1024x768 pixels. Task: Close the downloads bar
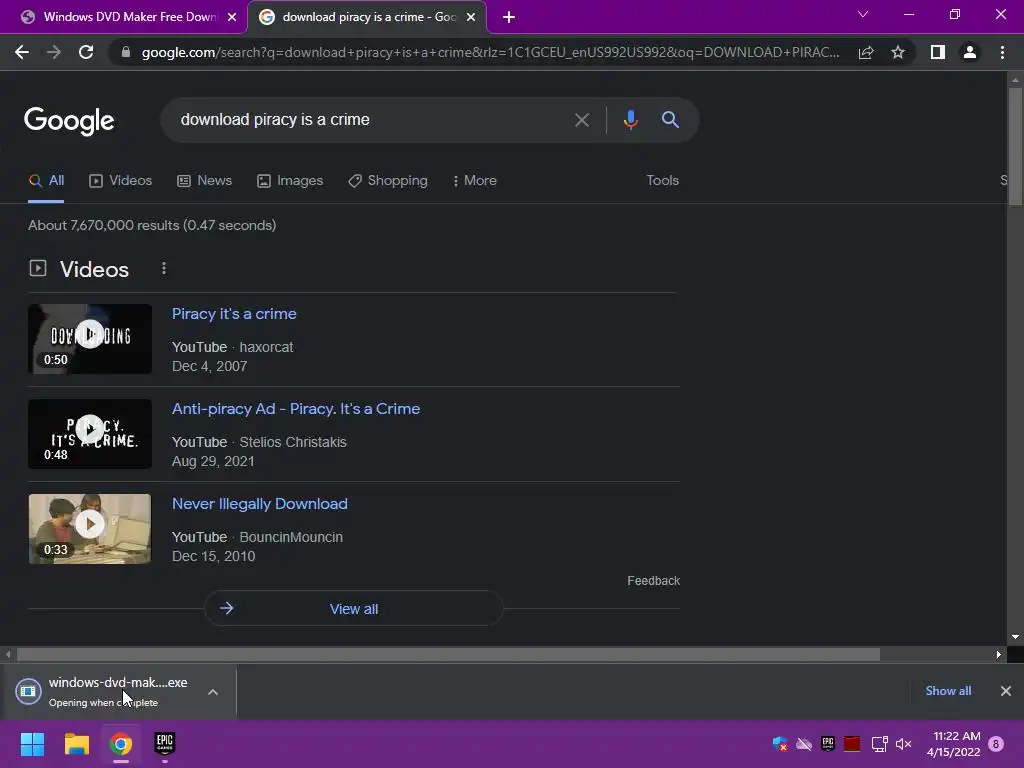1006,691
